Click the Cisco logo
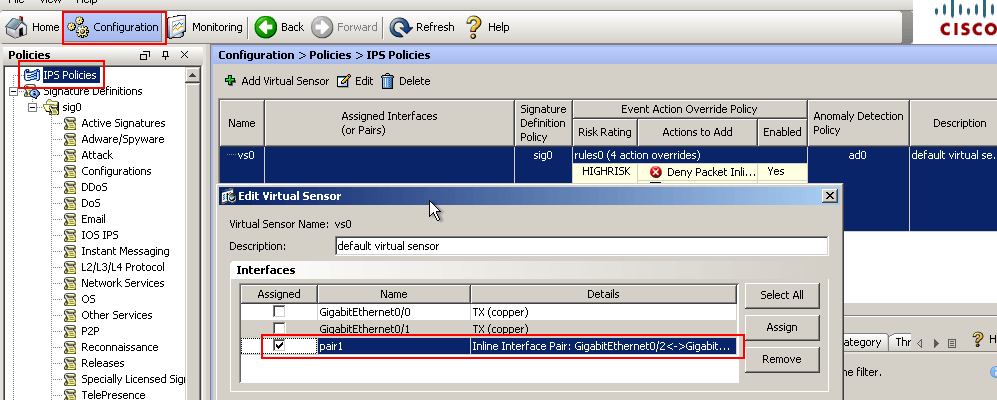 [965, 19]
